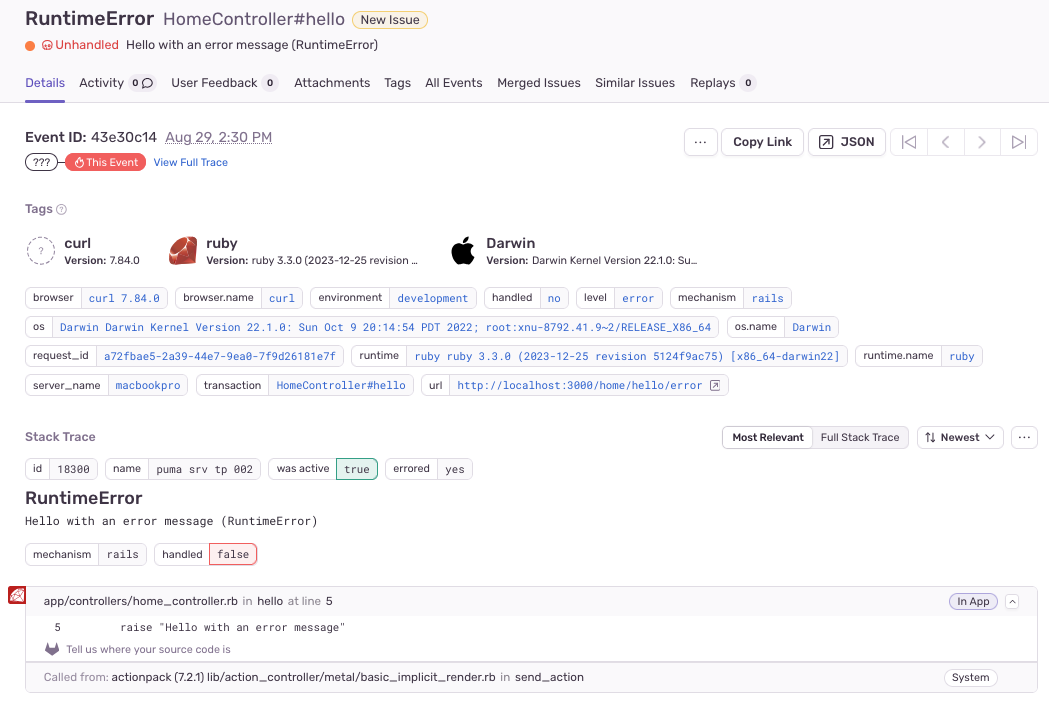Open the Similar Issues tab
The height and width of the screenshot is (717, 1049).
click(635, 83)
